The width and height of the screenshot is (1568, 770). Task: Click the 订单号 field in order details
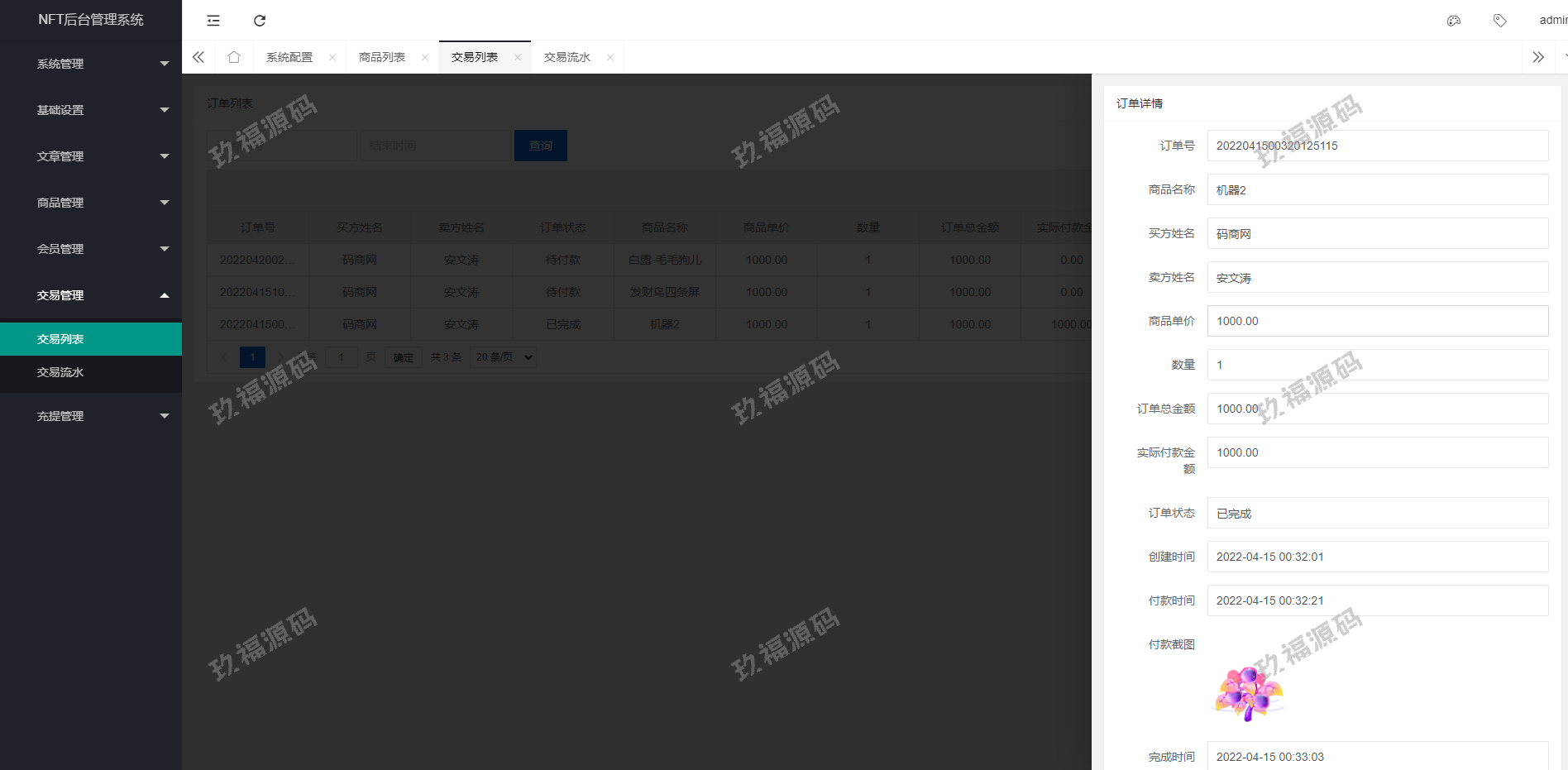pyautogui.click(x=1377, y=146)
